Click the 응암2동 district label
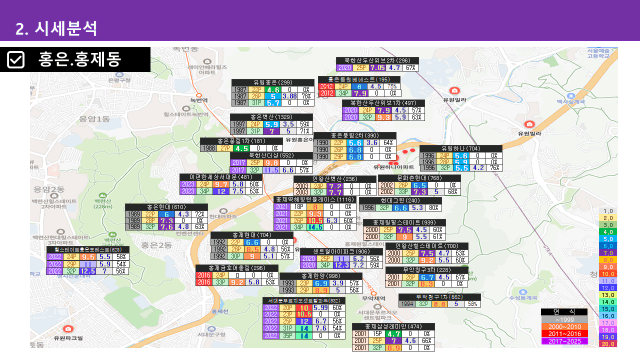 49,189
